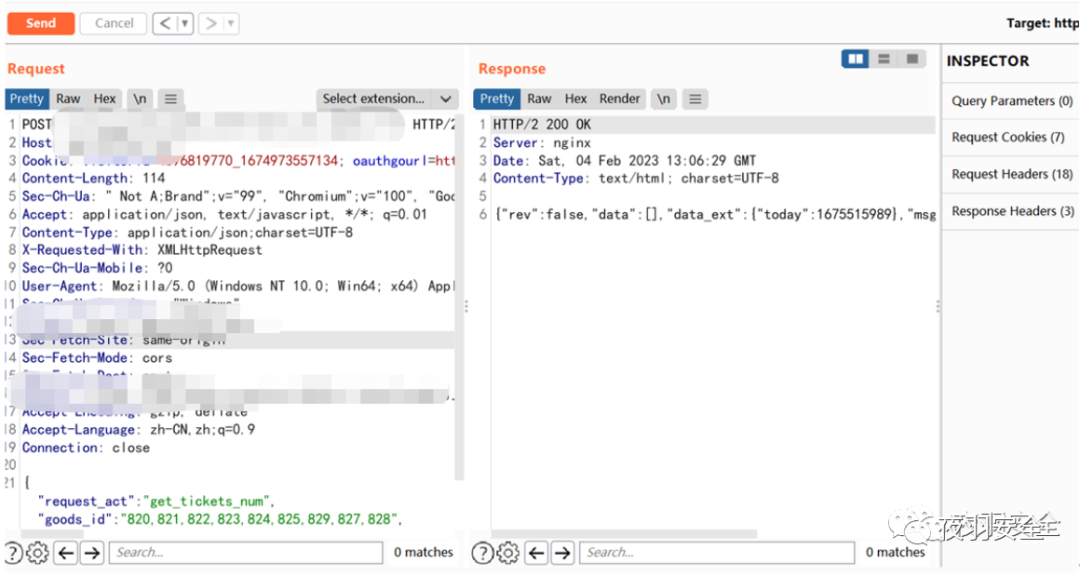Open Response hamburger options menu
The height and width of the screenshot is (576, 1080).
695,99
